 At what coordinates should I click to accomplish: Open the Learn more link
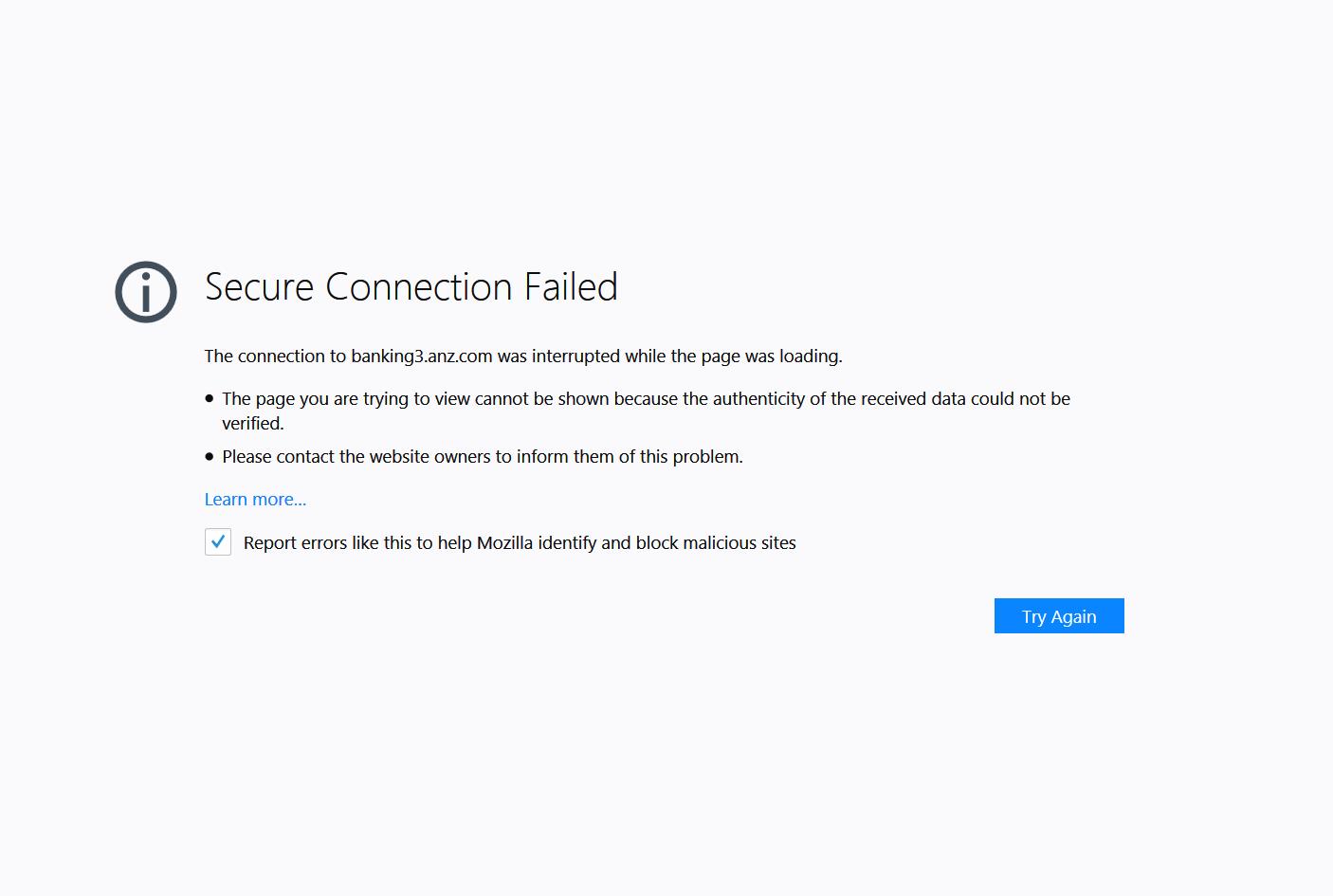point(255,500)
